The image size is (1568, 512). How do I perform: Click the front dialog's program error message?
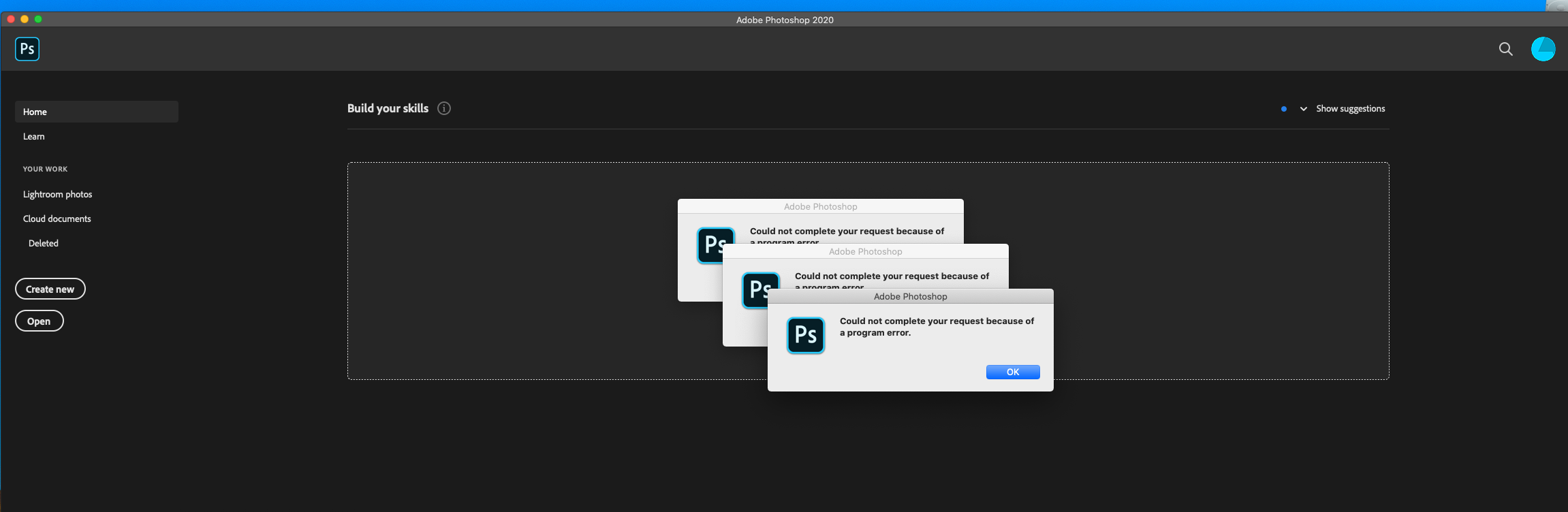[937, 327]
